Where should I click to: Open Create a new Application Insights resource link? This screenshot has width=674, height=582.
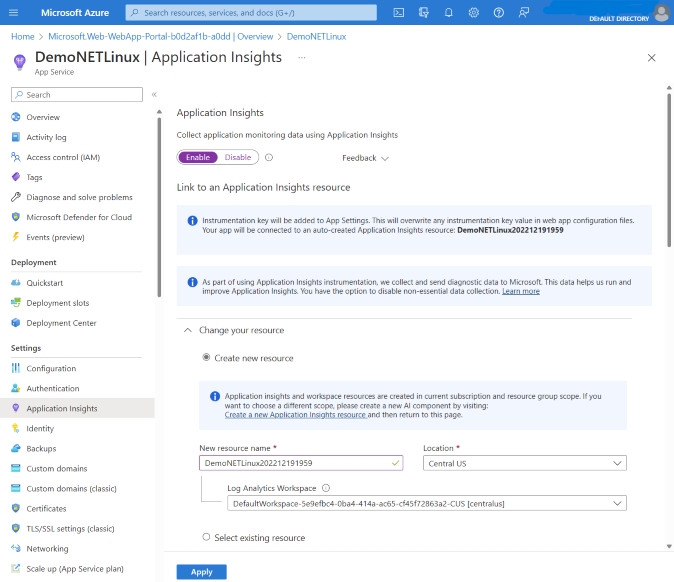coord(295,415)
